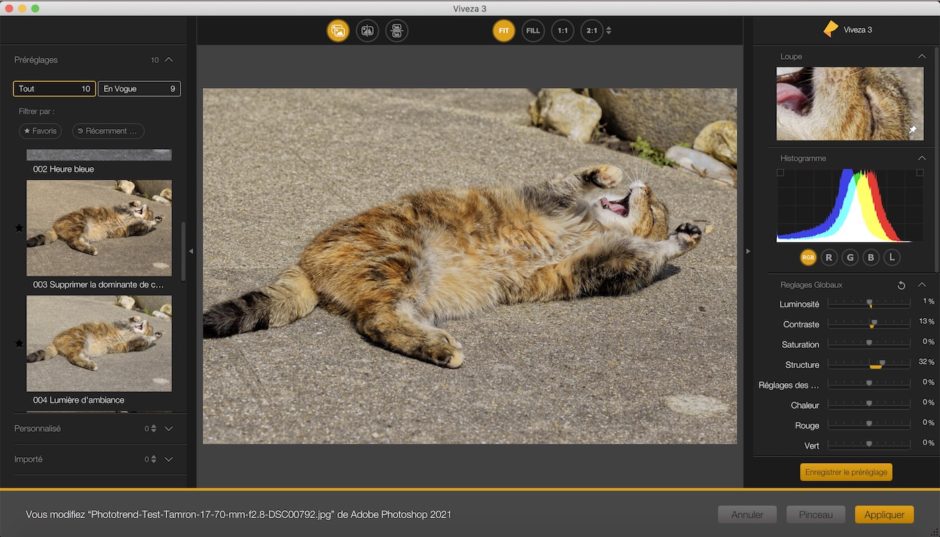
Task: Toggle the Favoris filter
Action: [x=40, y=131]
